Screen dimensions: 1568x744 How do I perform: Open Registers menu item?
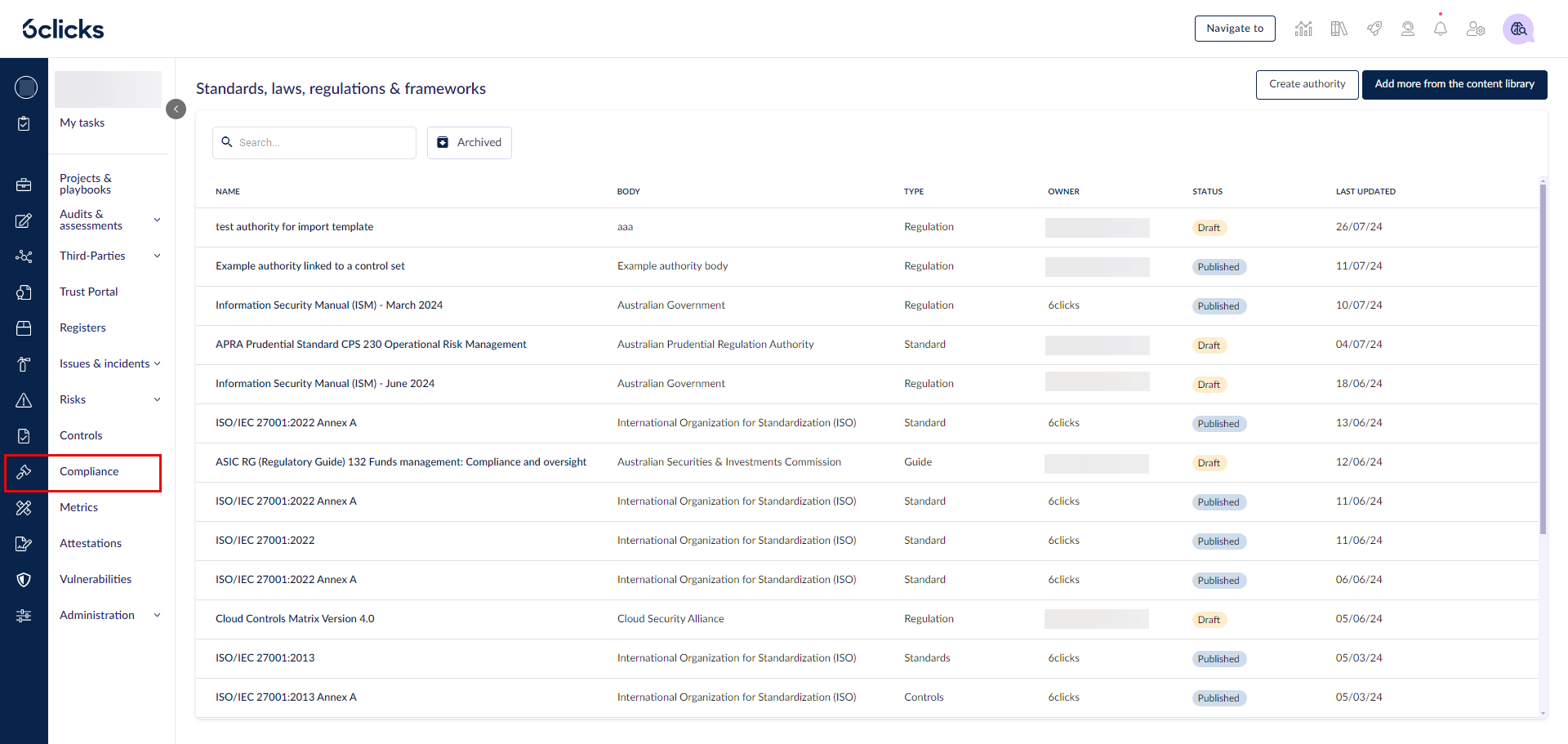click(82, 327)
